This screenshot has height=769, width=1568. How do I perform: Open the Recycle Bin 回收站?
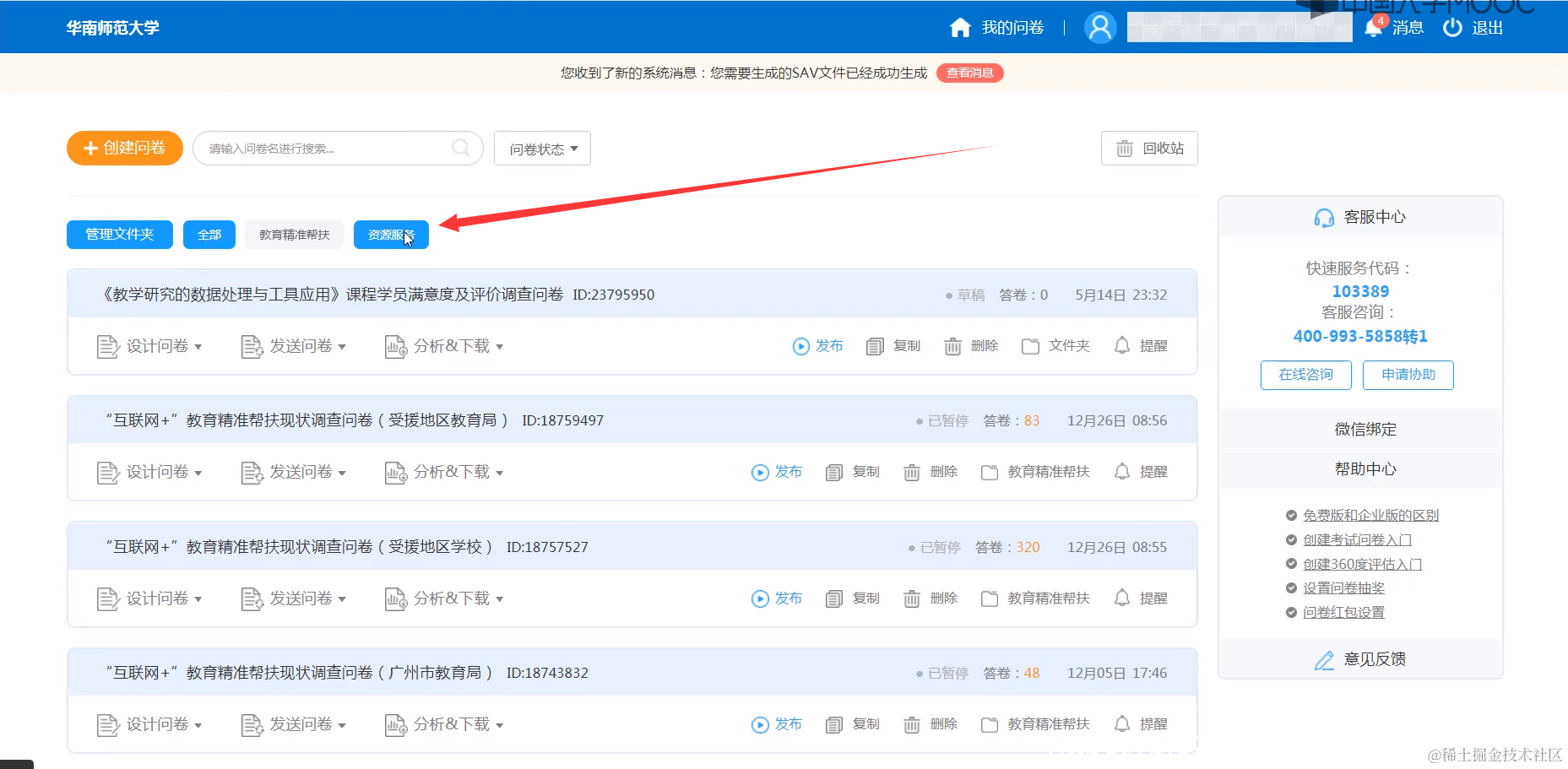coord(1149,148)
